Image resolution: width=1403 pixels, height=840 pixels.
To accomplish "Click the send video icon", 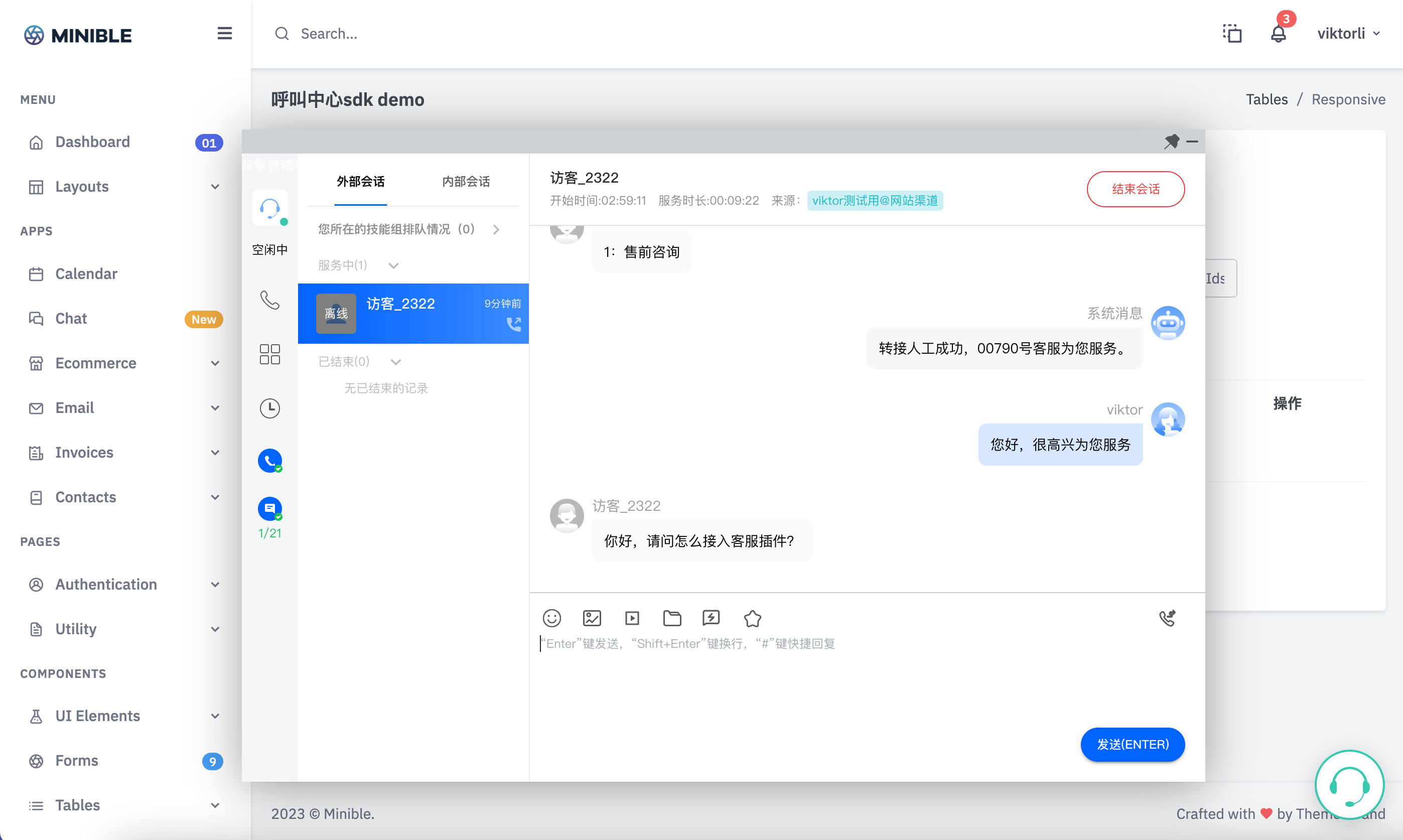I will (632, 618).
